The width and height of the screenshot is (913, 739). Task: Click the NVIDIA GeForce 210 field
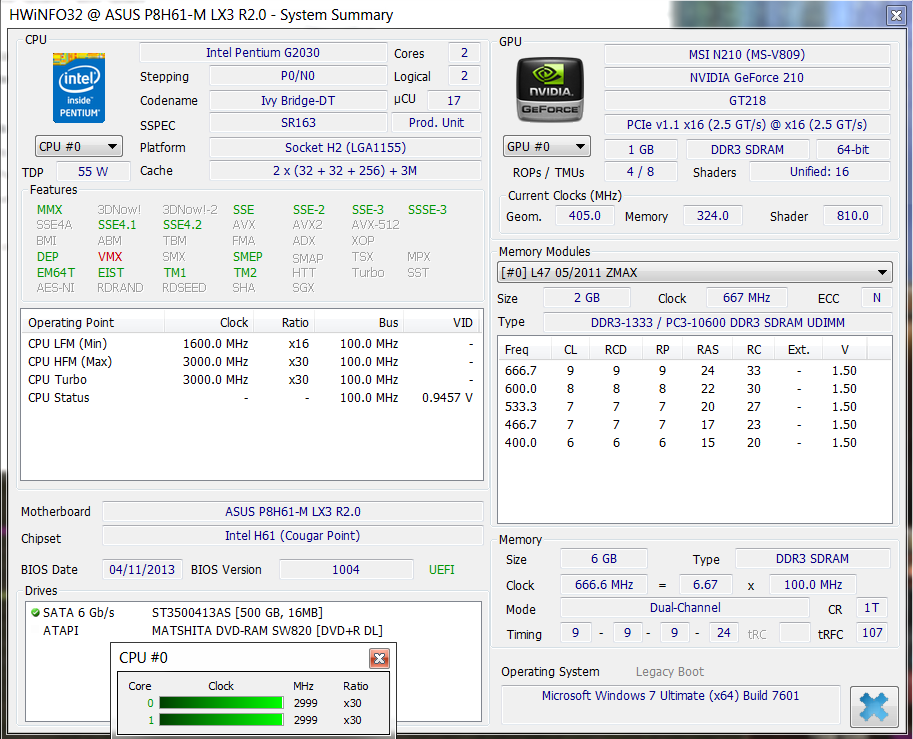pos(747,77)
